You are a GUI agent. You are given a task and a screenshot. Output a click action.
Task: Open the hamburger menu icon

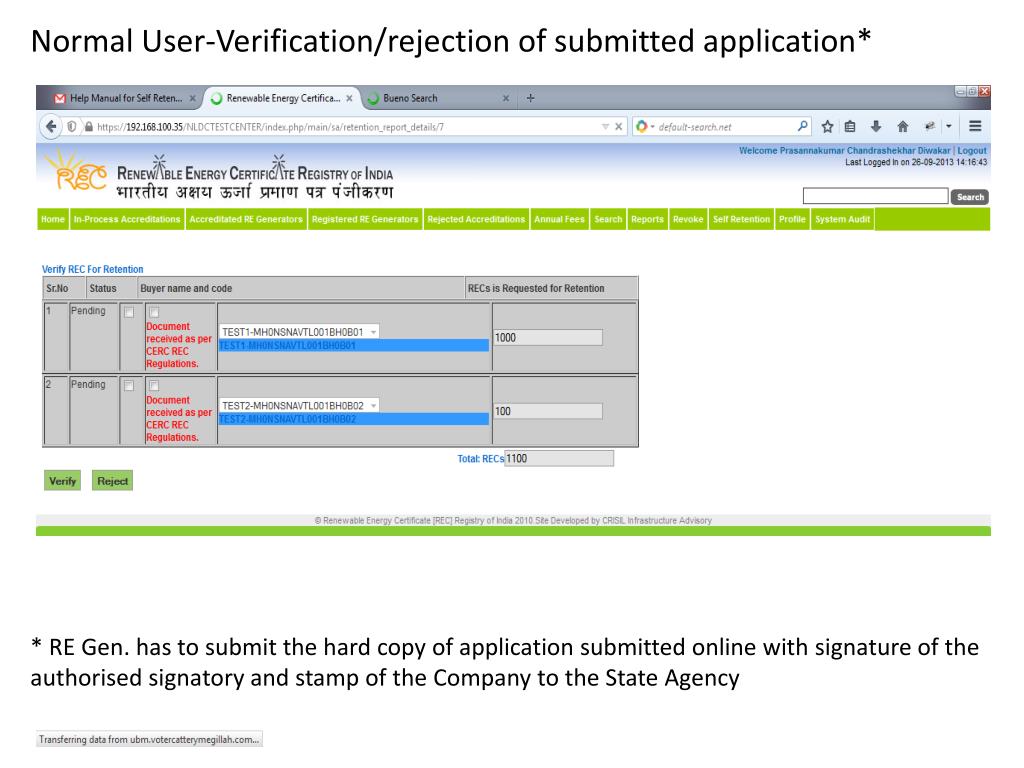point(975,126)
